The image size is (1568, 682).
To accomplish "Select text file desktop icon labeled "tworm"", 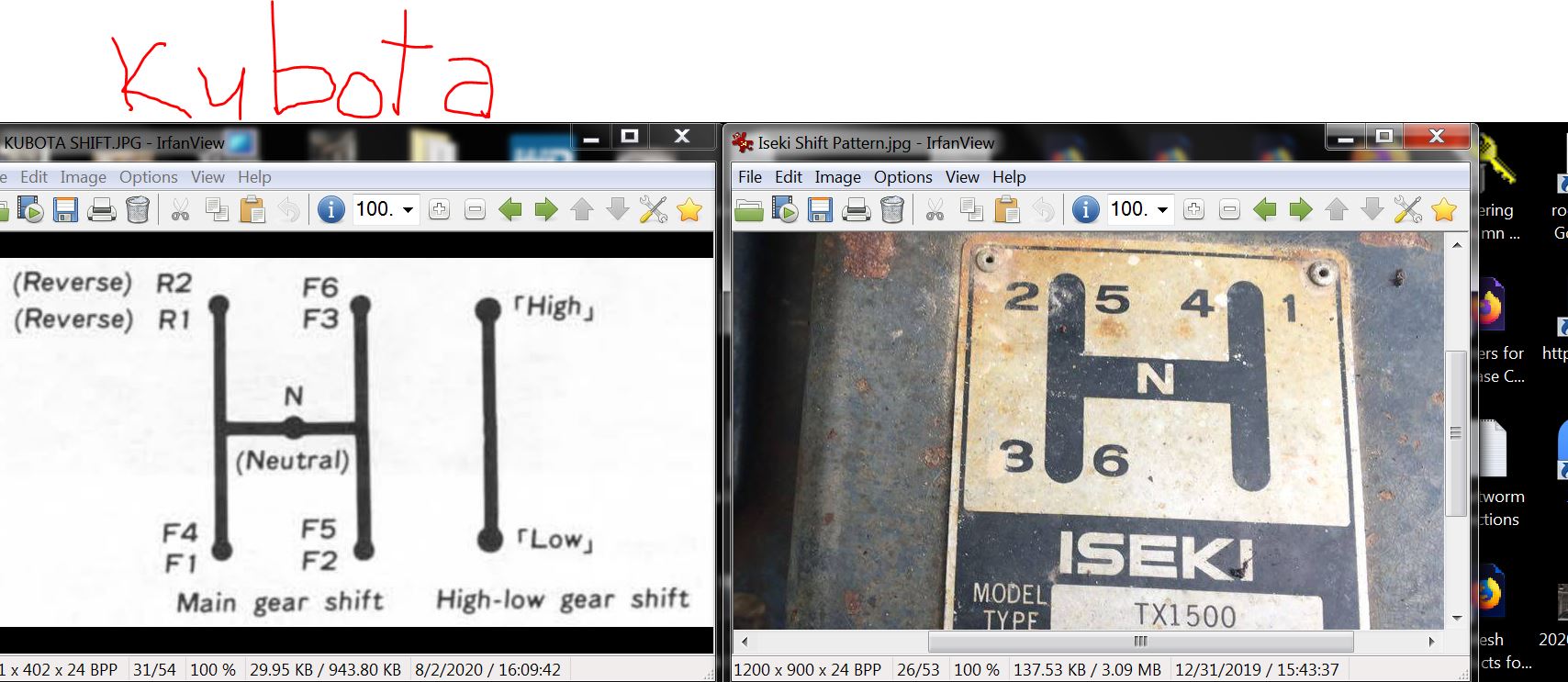I will point(1493,448).
